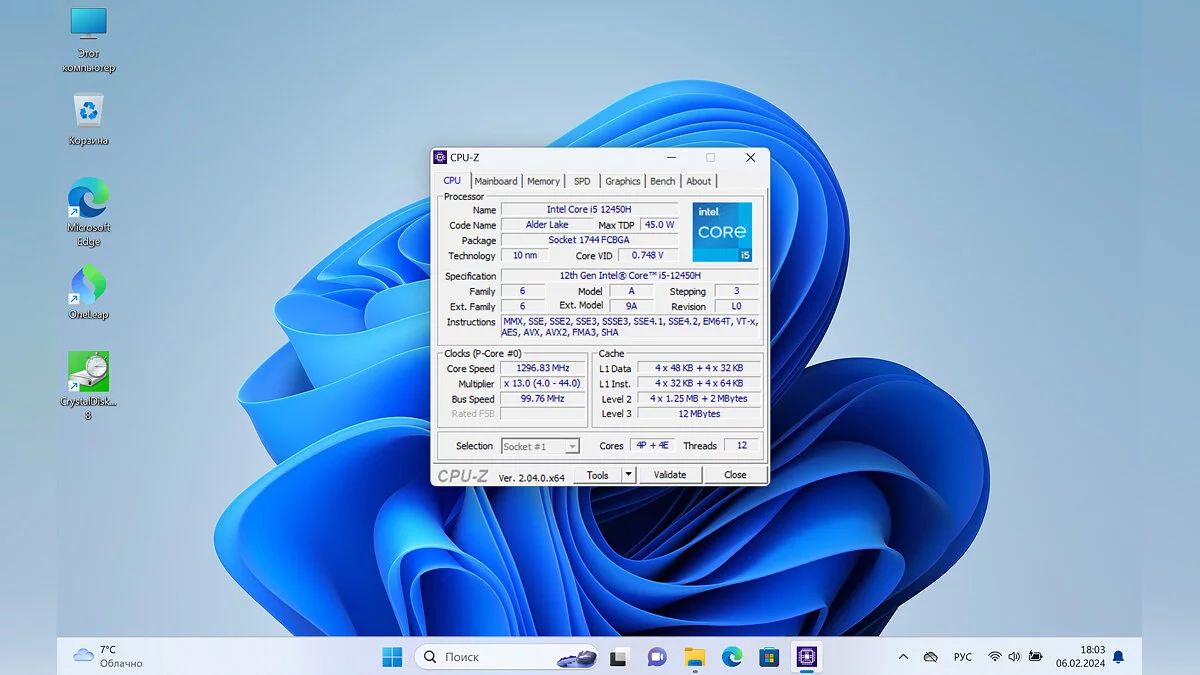Screen dimensions: 1200x675
Task: Click the Intel Core i5 logo badge
Action: (x=722, y=232)
